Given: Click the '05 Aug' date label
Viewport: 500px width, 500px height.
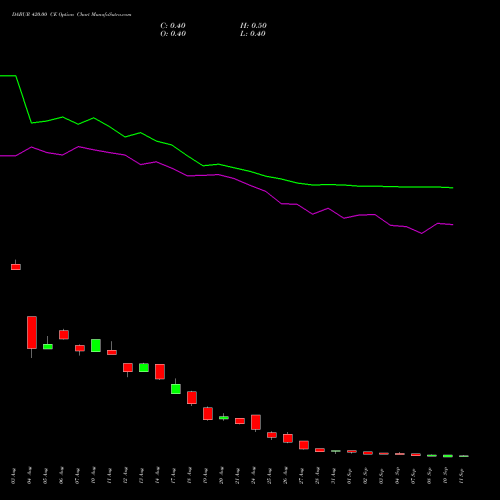Looking at the screenshot, I should point(46,476).
